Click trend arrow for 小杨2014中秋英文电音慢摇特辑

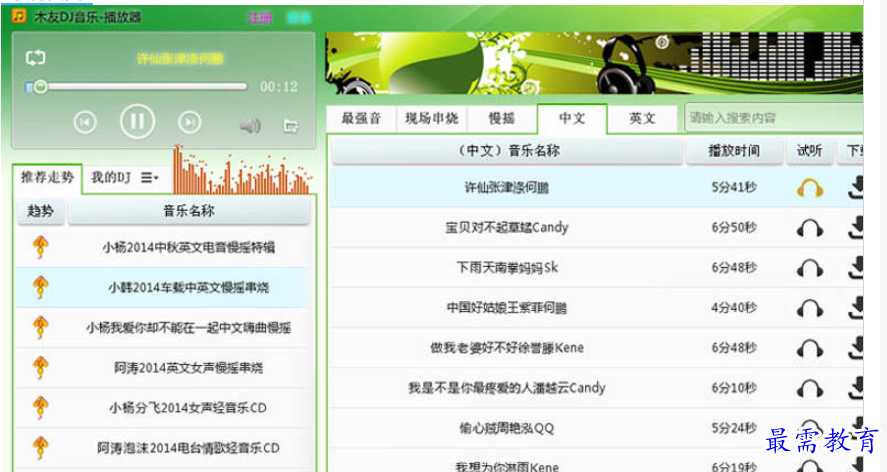click(40, 247)
